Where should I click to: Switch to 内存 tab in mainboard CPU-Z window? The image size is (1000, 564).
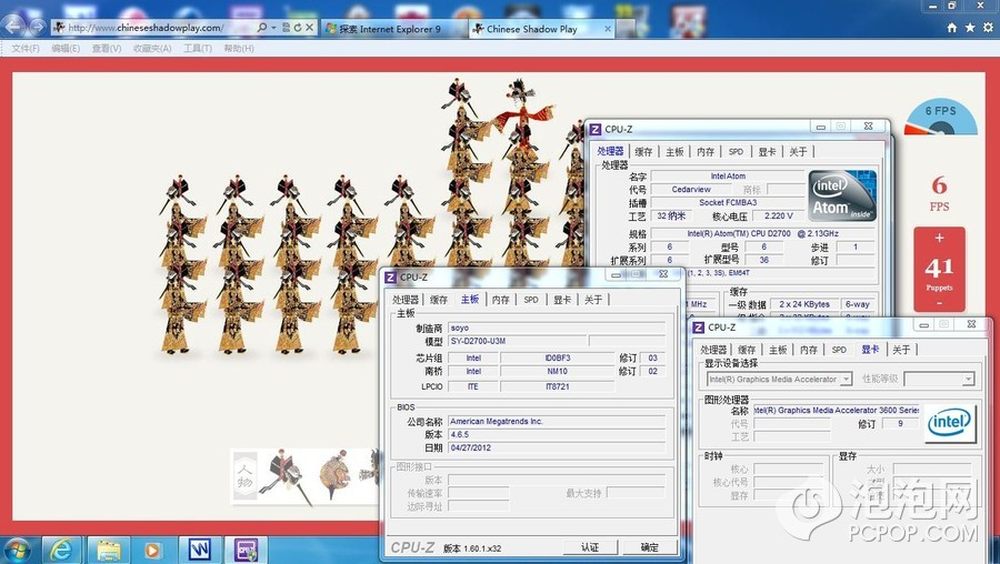501,299
